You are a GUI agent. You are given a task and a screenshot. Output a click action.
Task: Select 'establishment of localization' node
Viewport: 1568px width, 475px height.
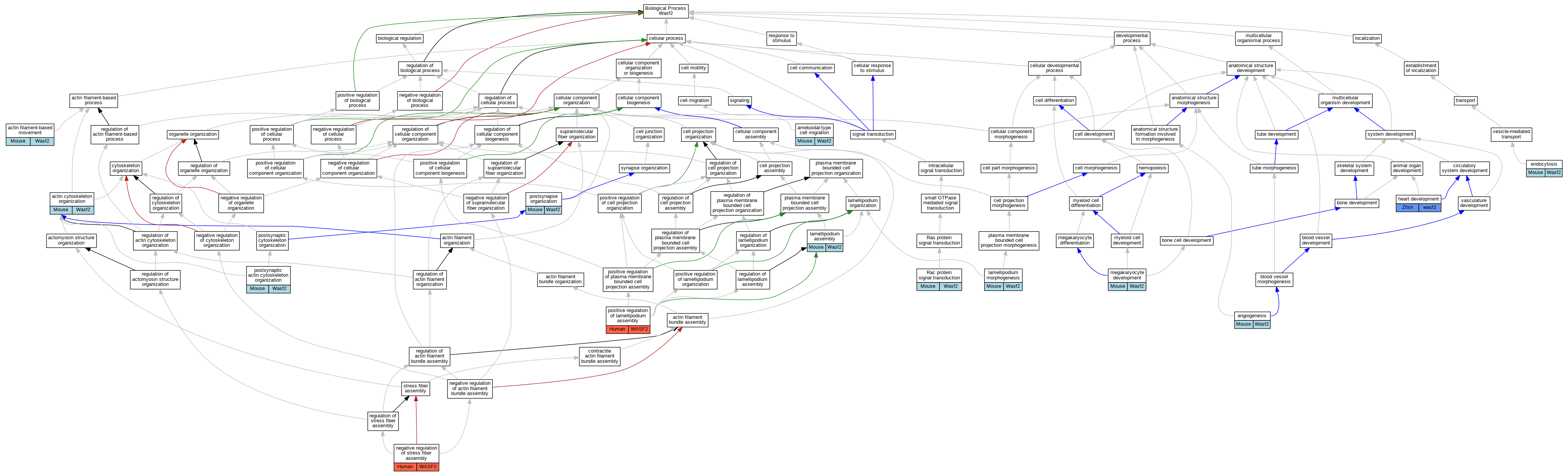(x=1421, y=68)
